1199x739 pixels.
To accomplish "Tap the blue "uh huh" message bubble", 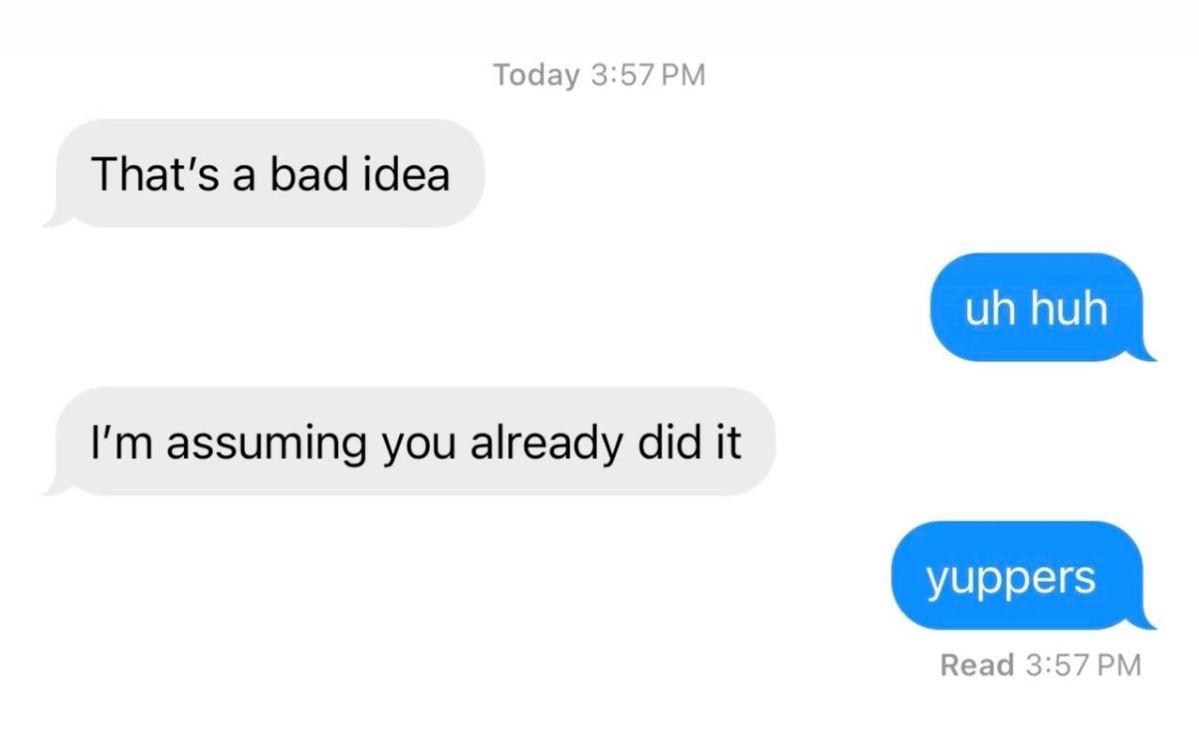I will click(x=1042, y=308).
